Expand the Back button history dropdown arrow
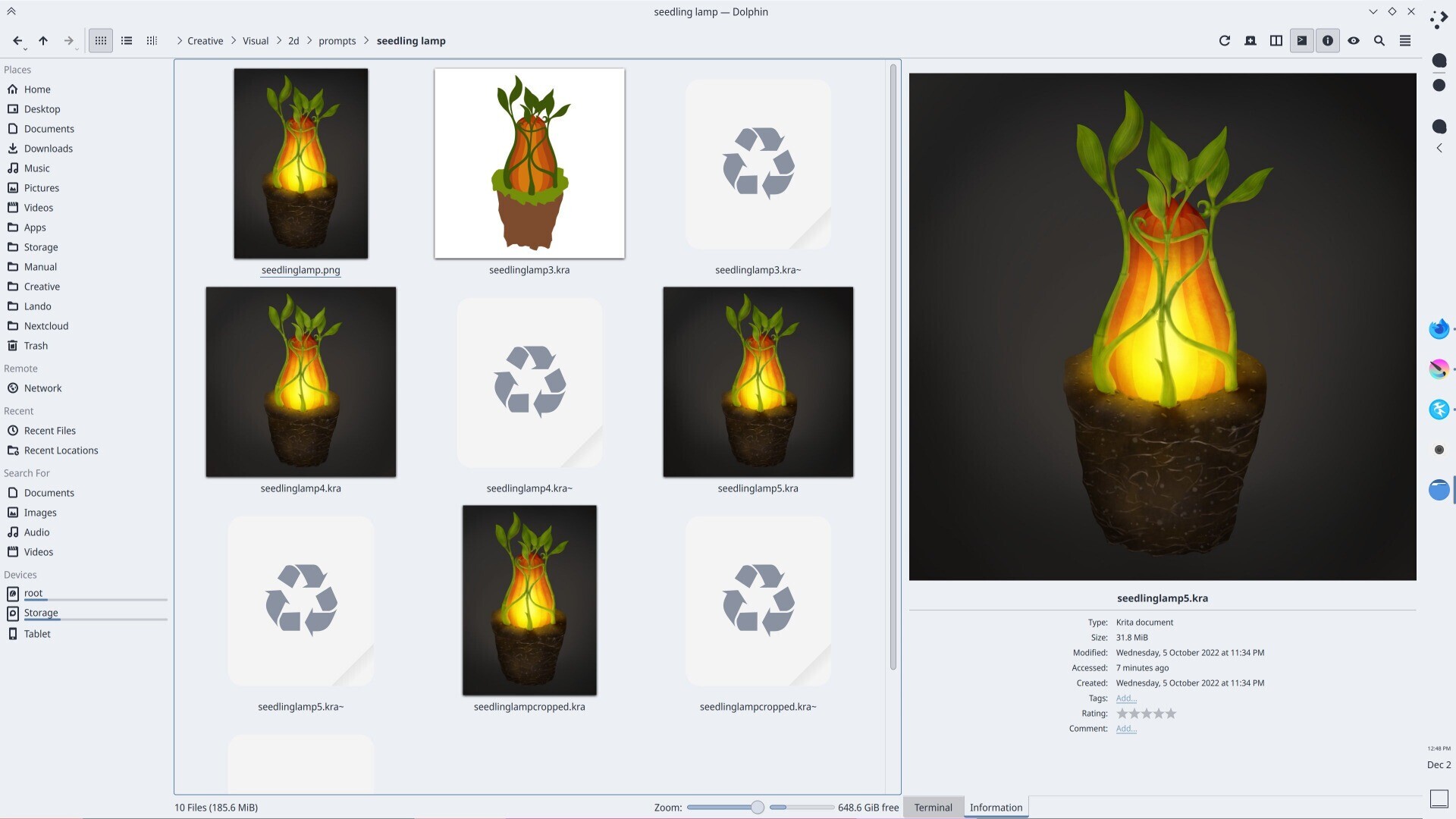This screenshot has height=819, width=1456. tap(26, 49)
